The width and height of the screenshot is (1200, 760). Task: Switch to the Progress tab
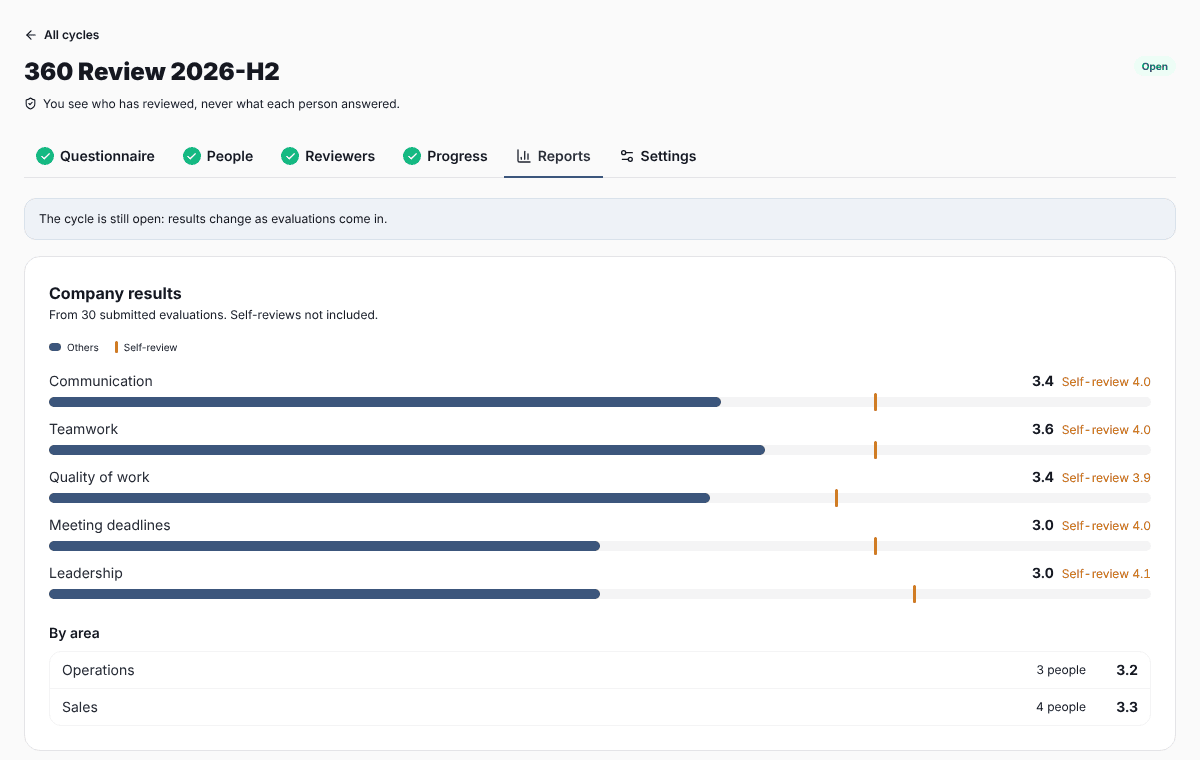[445, 156]
